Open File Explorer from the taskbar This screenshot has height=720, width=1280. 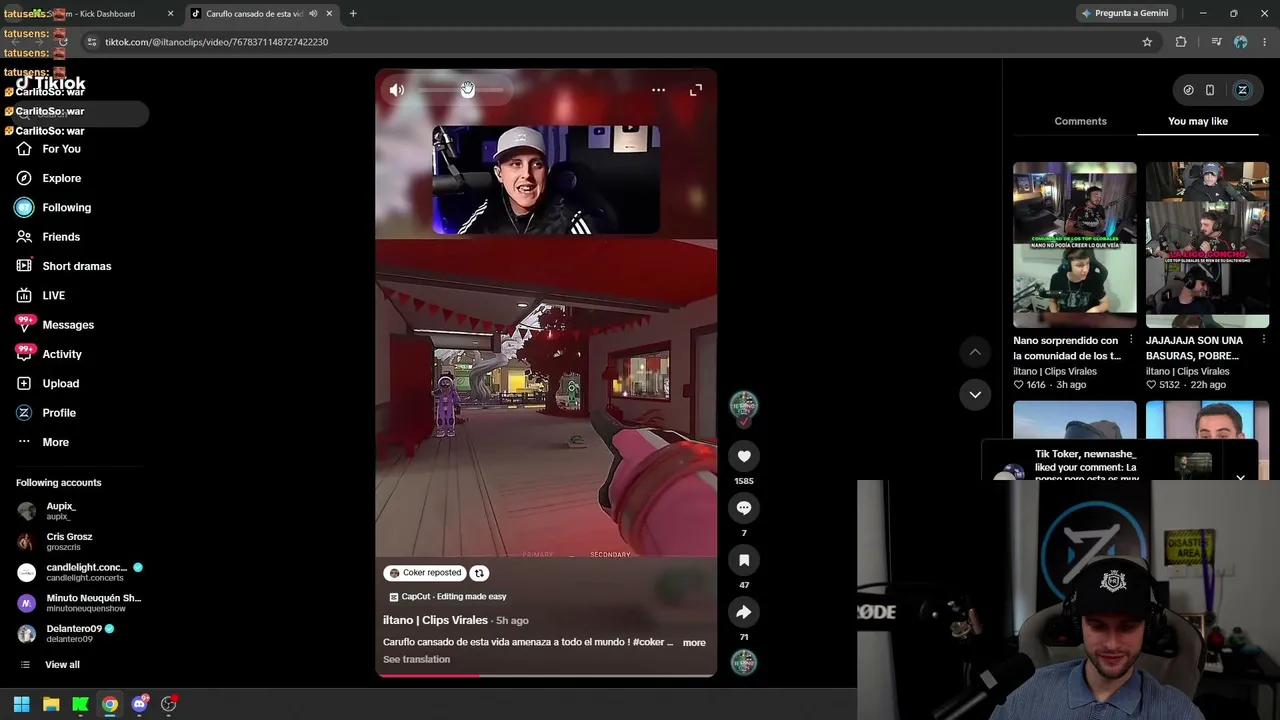coord(51,704)
